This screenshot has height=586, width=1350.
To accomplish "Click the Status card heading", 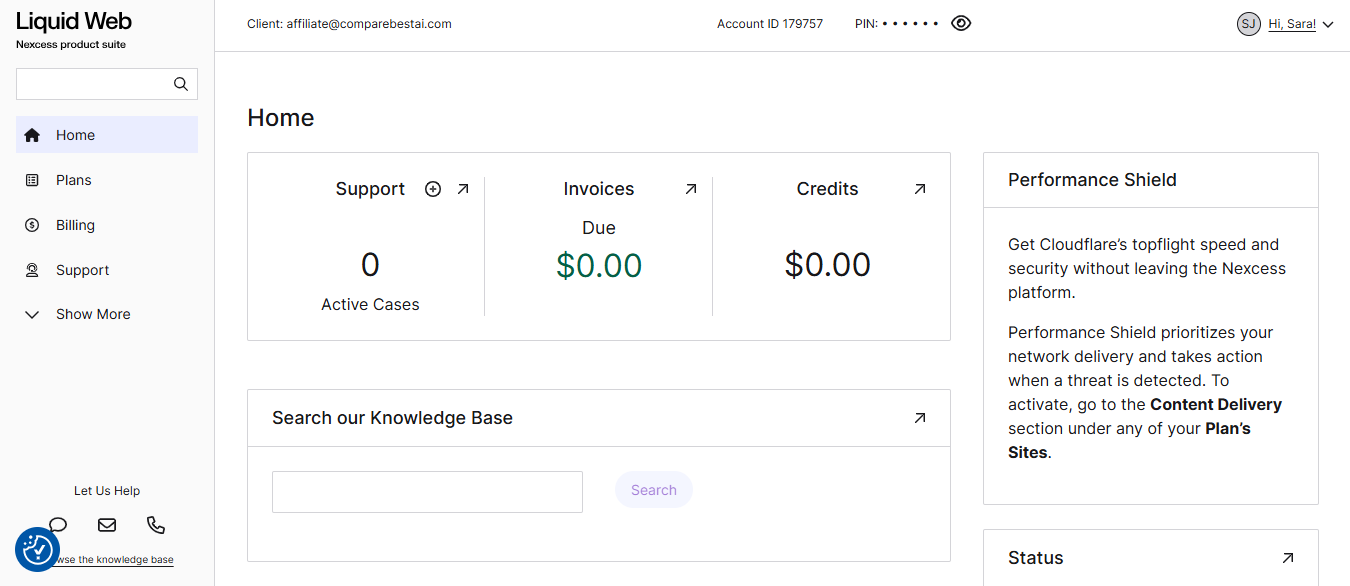I will click(x=1036, y=558).
